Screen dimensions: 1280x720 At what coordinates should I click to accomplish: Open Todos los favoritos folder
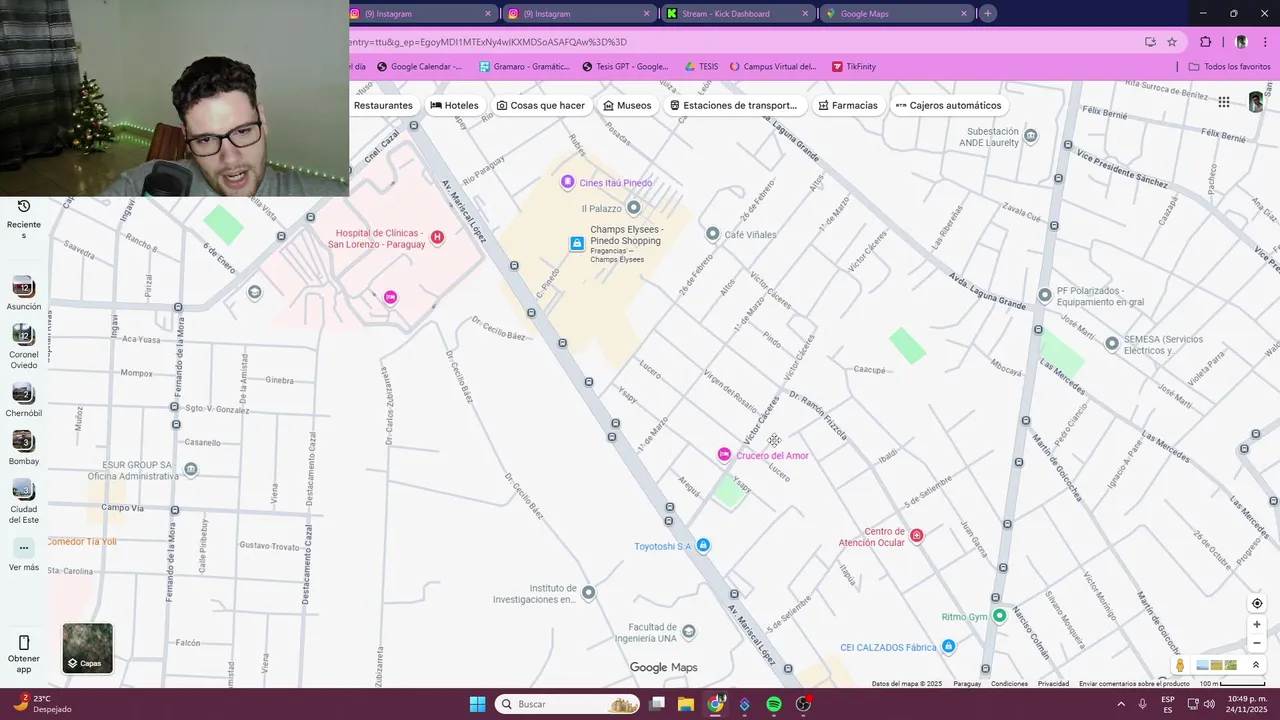[x=1229, y=67]
